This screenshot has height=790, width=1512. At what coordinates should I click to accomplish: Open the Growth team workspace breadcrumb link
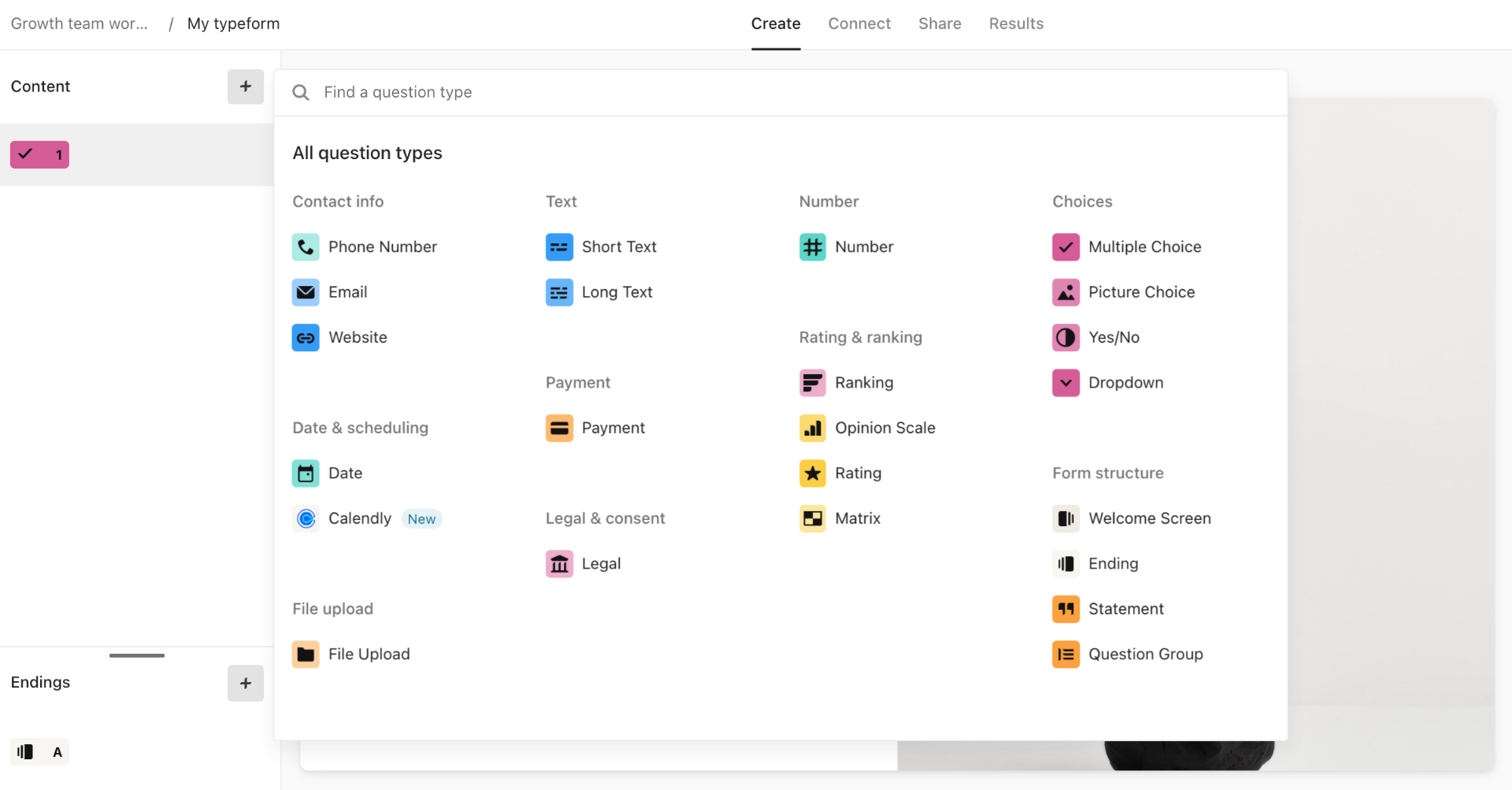[x=80, y=24]
